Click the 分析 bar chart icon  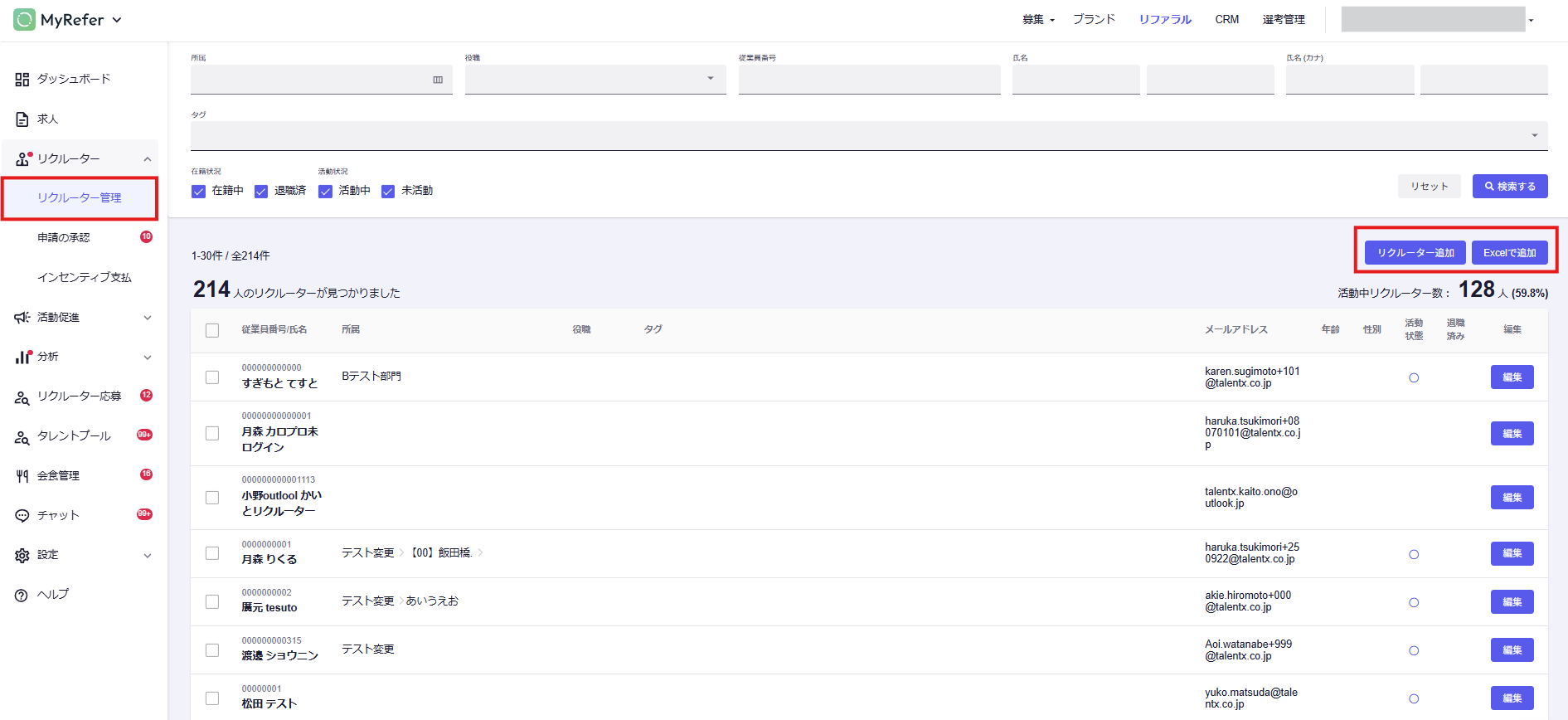pyautogui.click(x=22, y=357)
